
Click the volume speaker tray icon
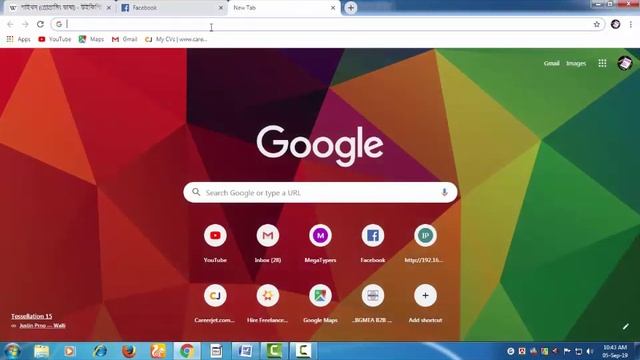click(590, 351)
